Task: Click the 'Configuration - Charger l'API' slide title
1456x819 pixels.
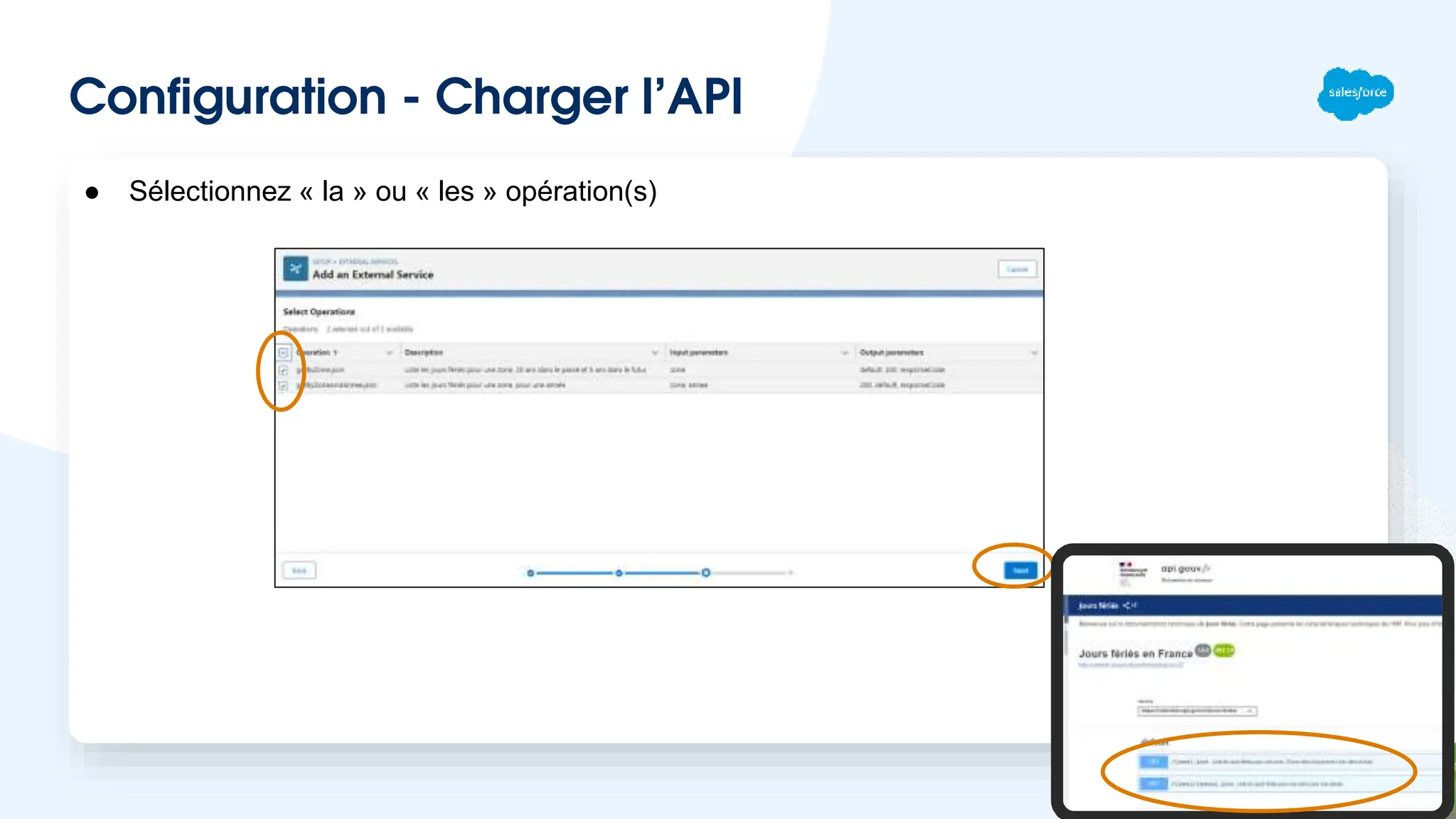Action: [406, 97]
